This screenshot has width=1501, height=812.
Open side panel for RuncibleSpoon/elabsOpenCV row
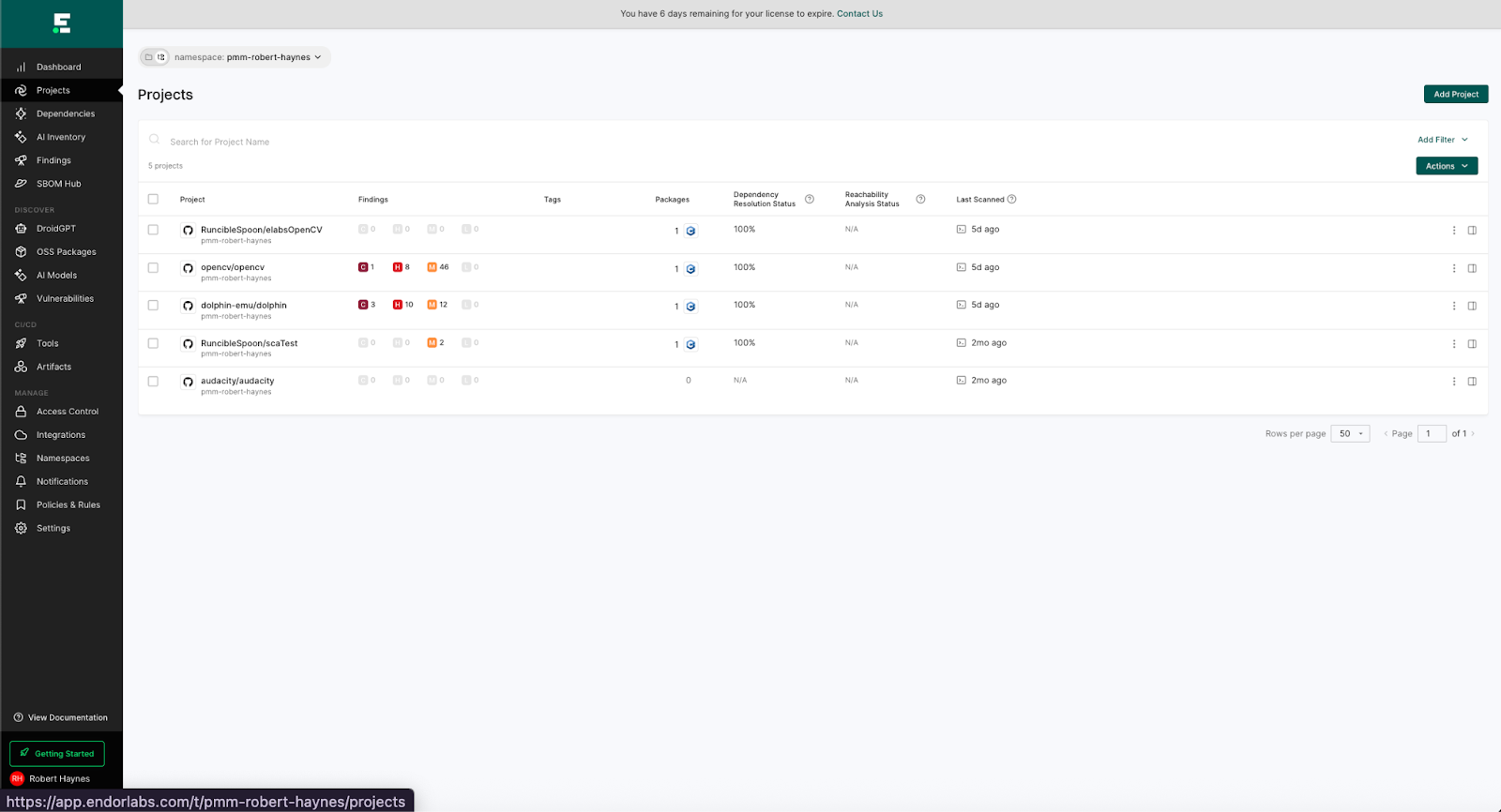1472,231
